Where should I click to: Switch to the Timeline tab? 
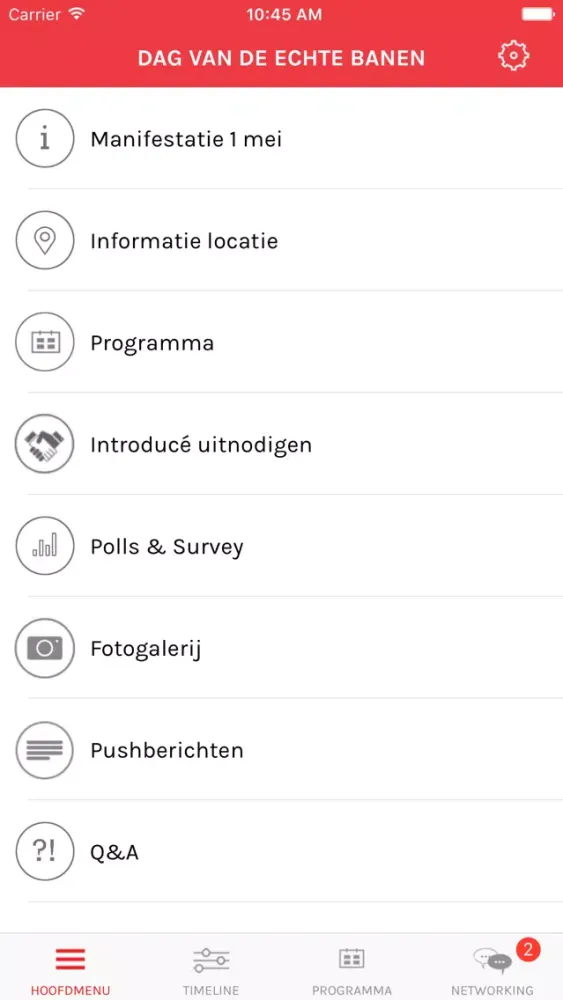[x=211, y=968]
